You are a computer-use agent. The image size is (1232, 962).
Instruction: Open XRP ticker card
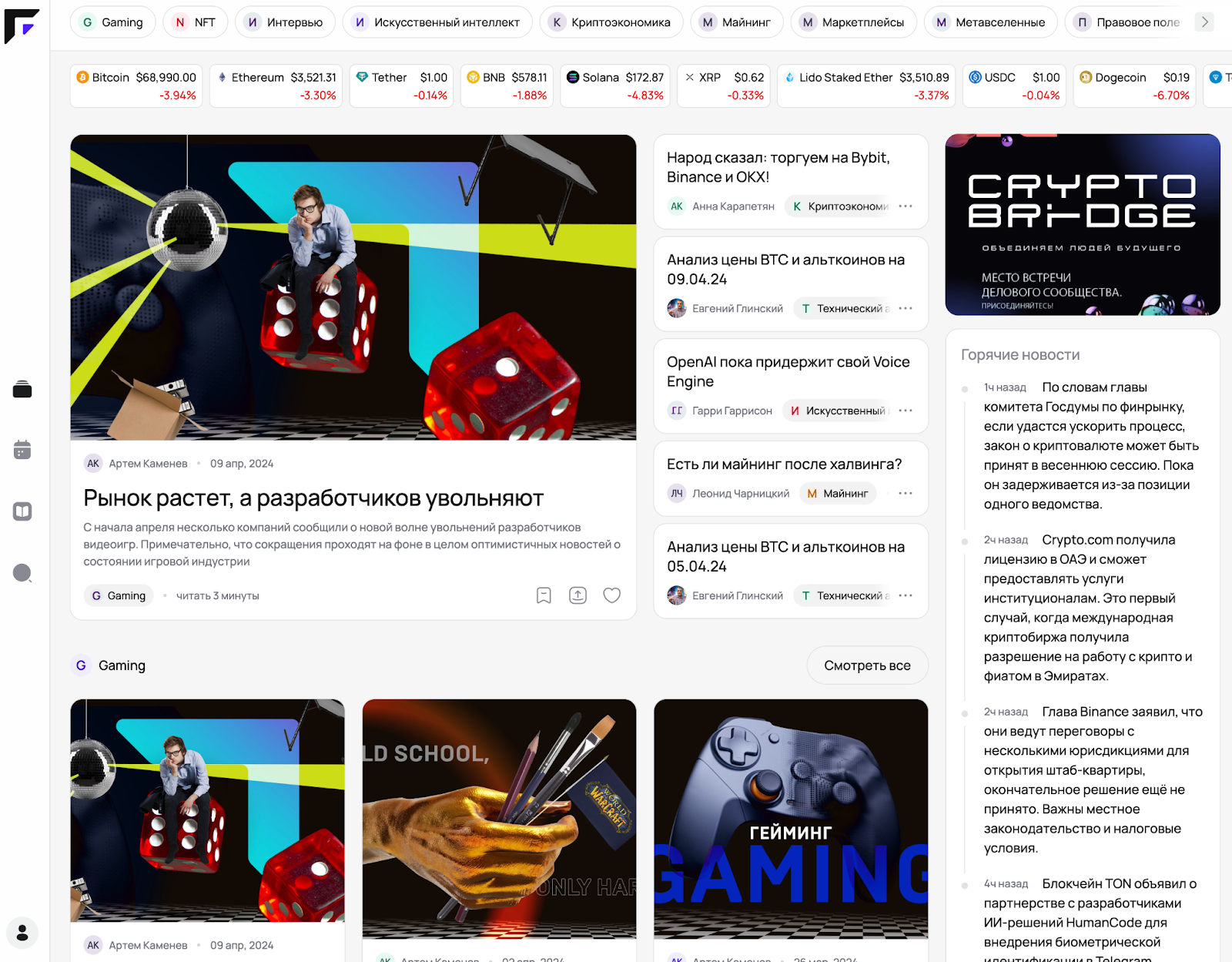[x=724, y=86]
